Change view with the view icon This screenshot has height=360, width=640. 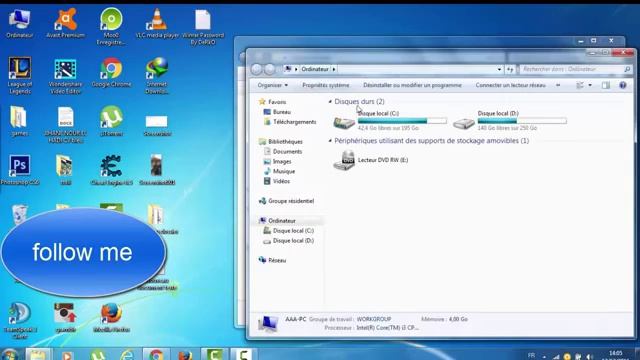click(x=580, y=85)
